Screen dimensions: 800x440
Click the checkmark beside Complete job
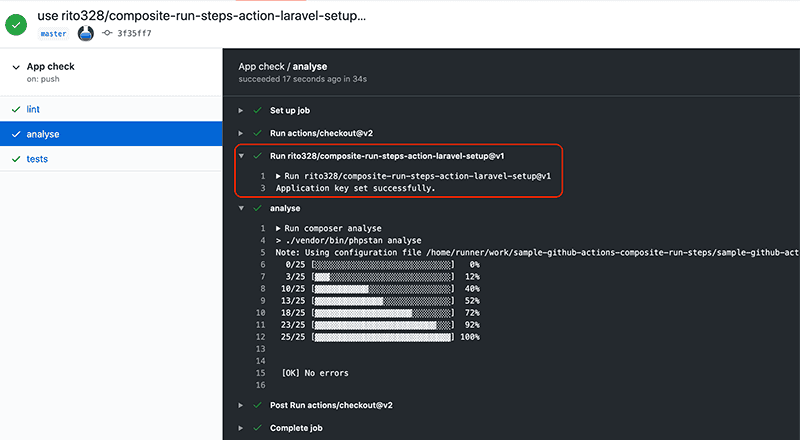coord(257,428)
